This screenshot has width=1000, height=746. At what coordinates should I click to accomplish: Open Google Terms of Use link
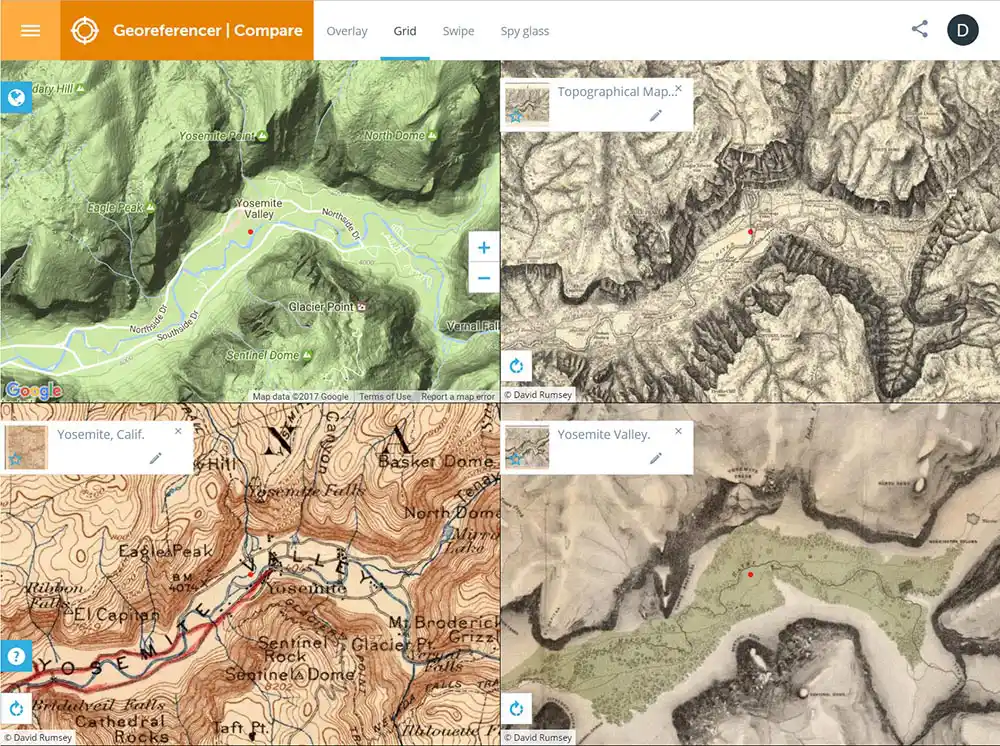tap(385, 396)
